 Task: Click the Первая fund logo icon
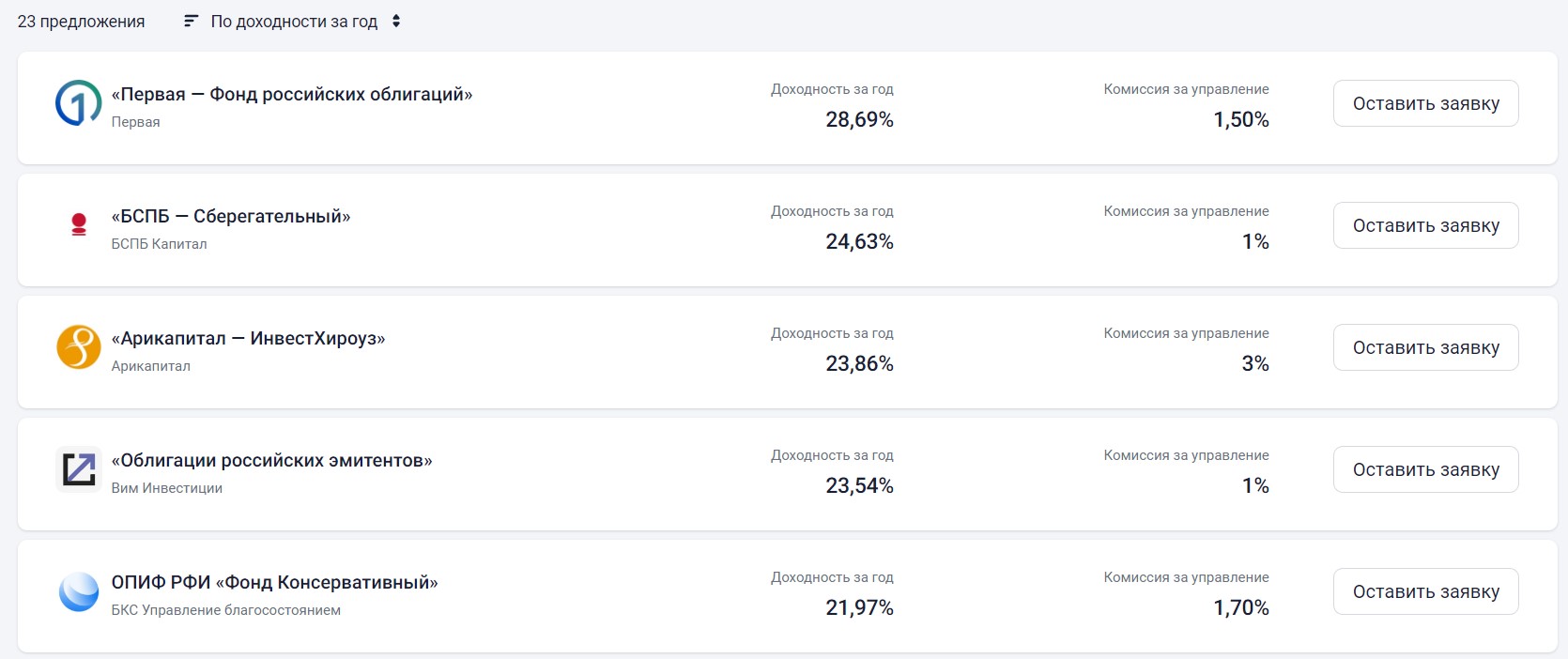79,103
